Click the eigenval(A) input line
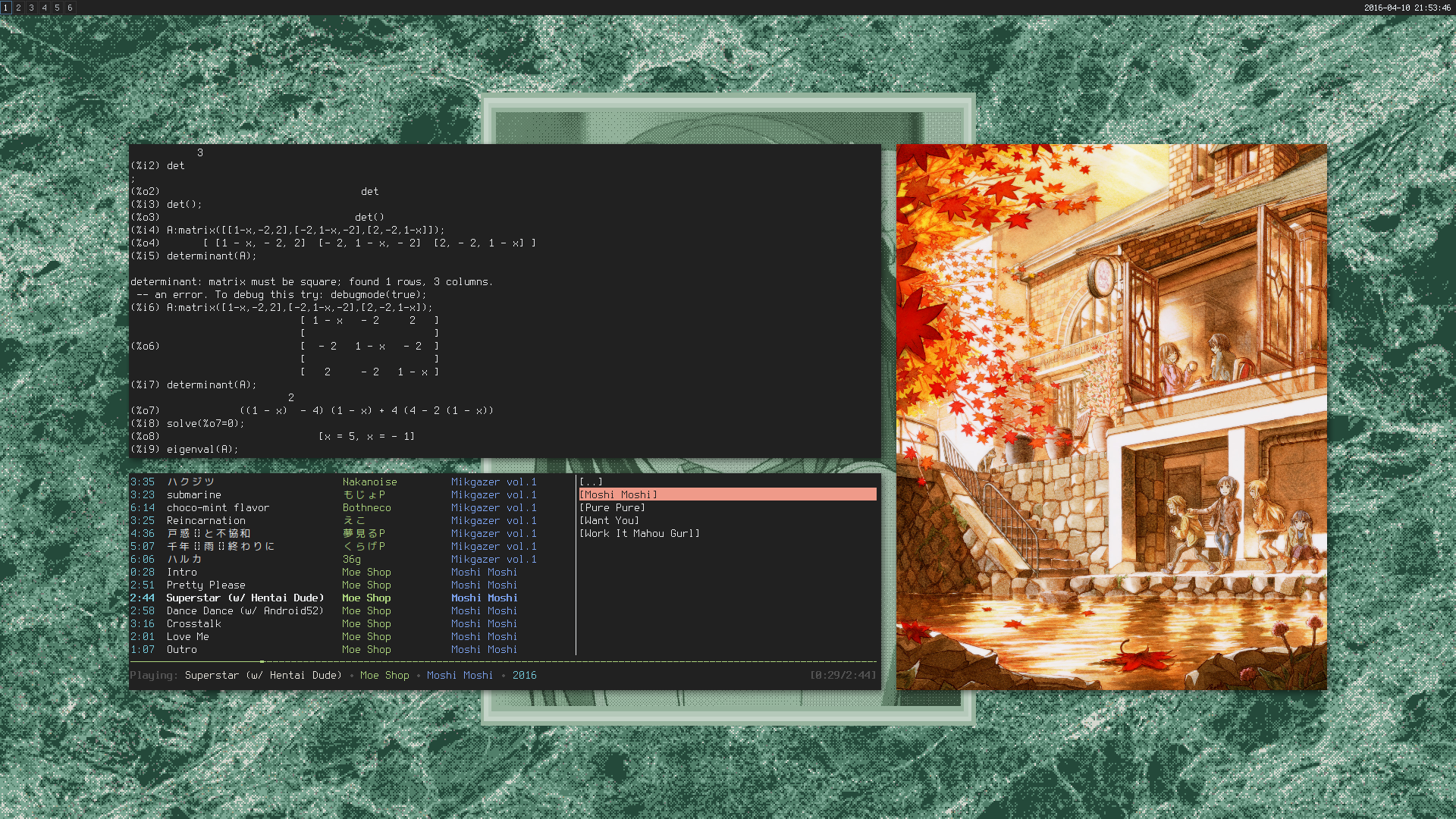The height and width of the screenshot is (819, 1456). click(202, 449)
